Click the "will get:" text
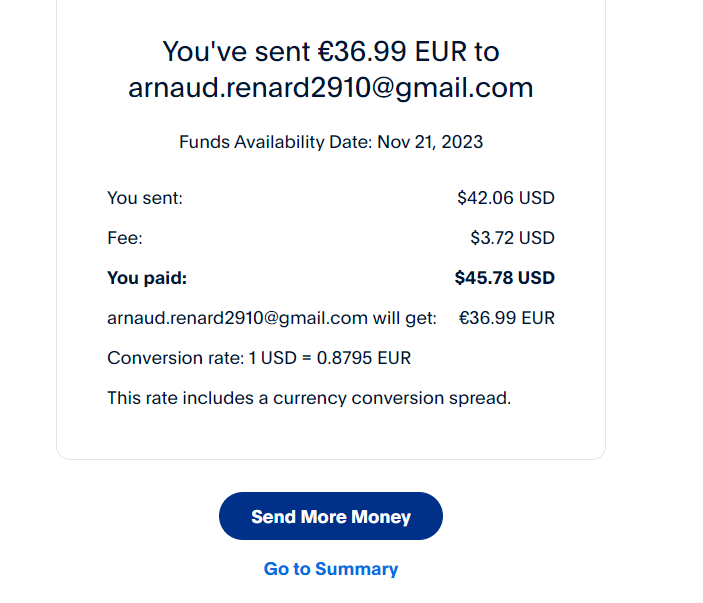The image size is (703, 603). pyautogui.click(x=405, y=319)
